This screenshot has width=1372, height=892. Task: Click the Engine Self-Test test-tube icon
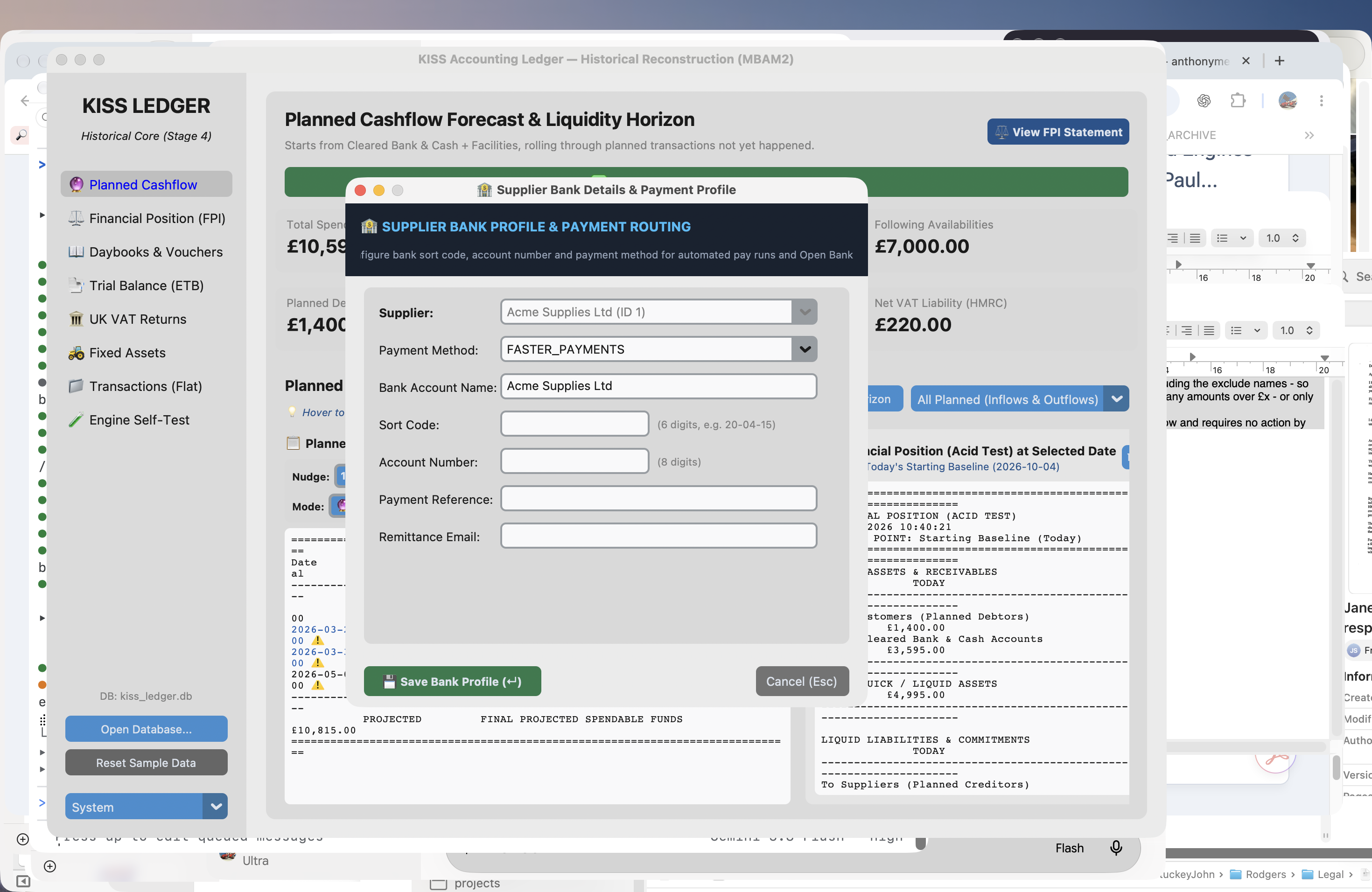tap(76, 420)
